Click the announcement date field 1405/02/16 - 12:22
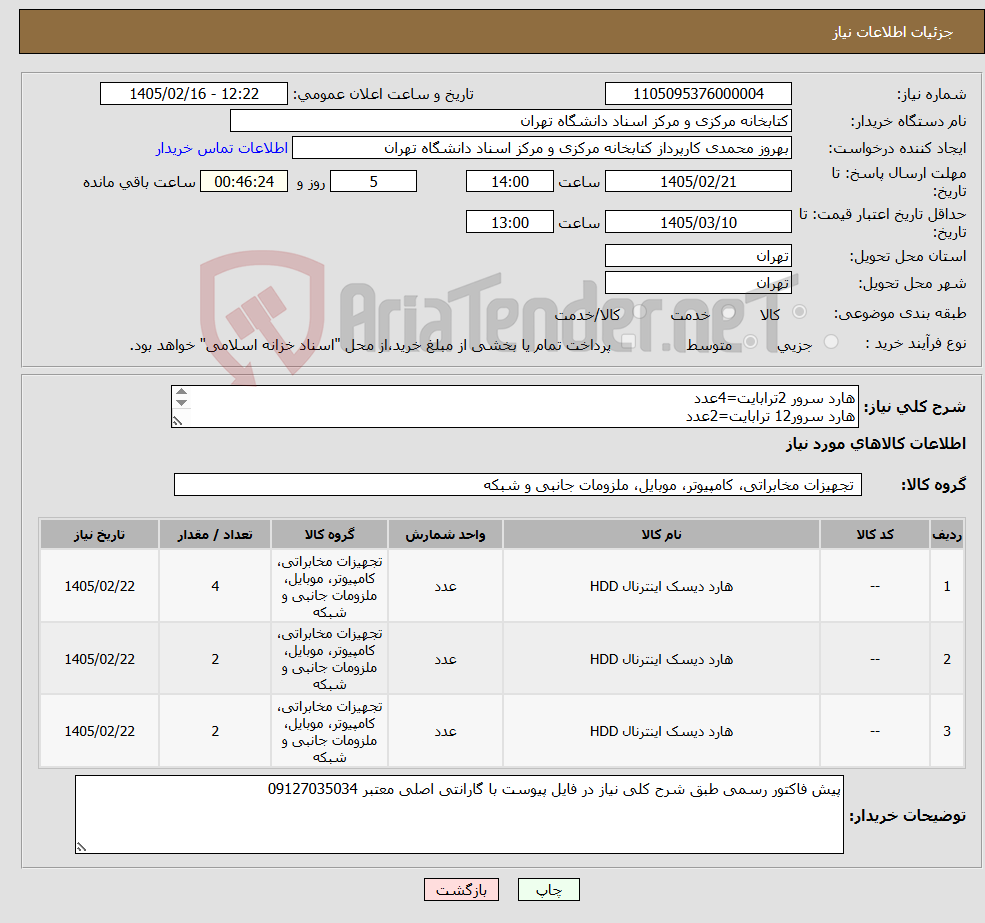985x923 pixels. (193, 94)
